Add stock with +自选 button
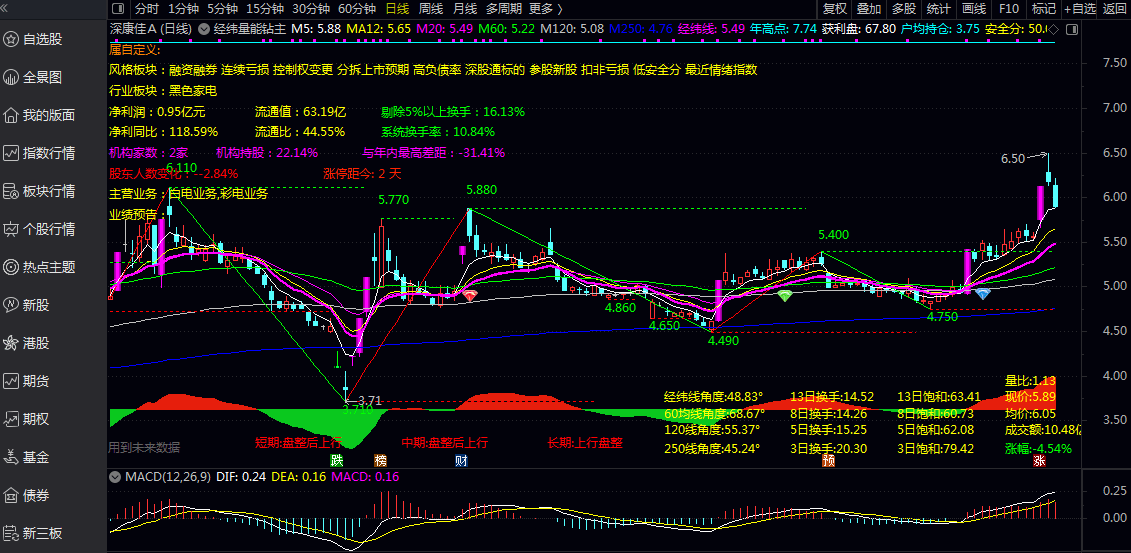The image size is (1131, 553). (x=1080, y=9)
